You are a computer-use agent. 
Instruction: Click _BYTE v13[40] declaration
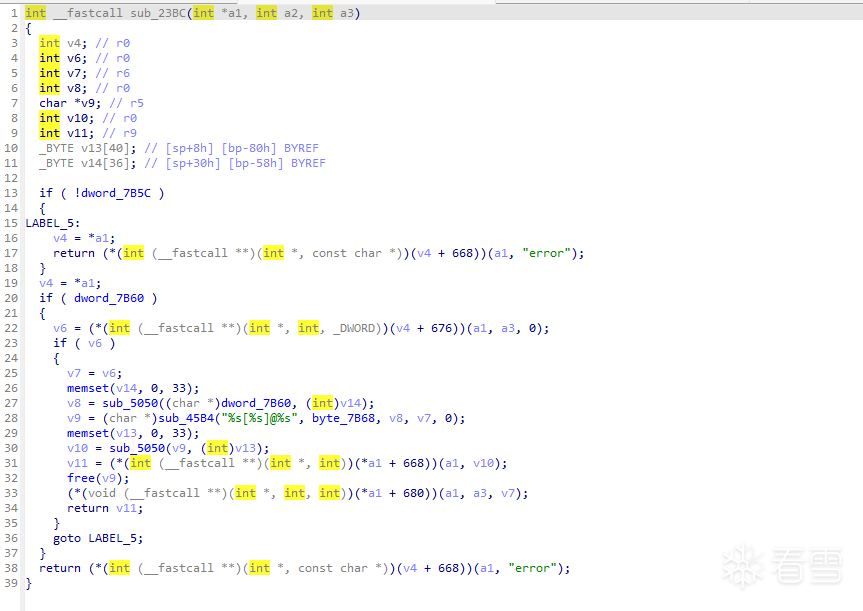point(87,148)
